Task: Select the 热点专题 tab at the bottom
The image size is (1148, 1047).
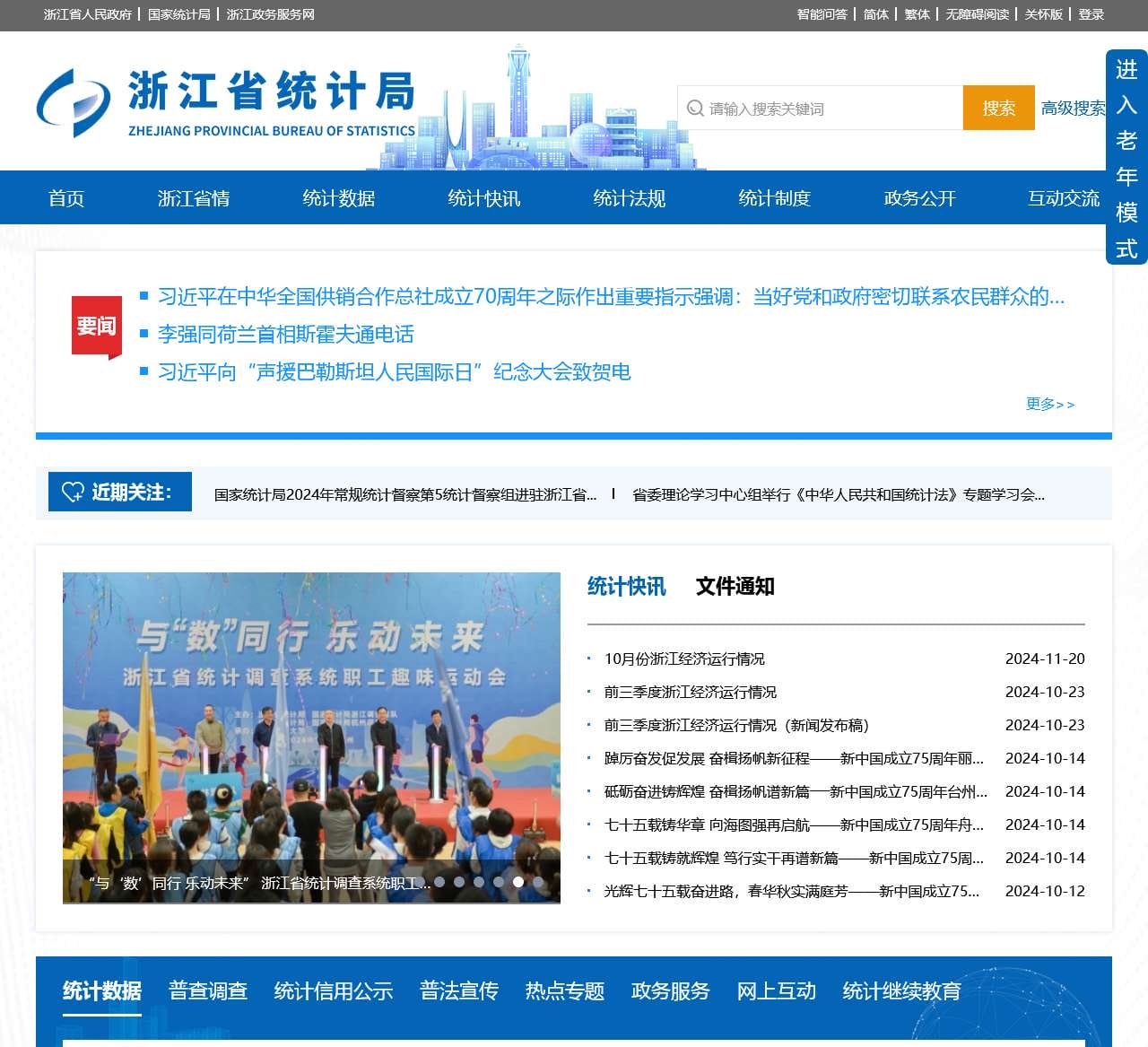Action: pos(563,991)
